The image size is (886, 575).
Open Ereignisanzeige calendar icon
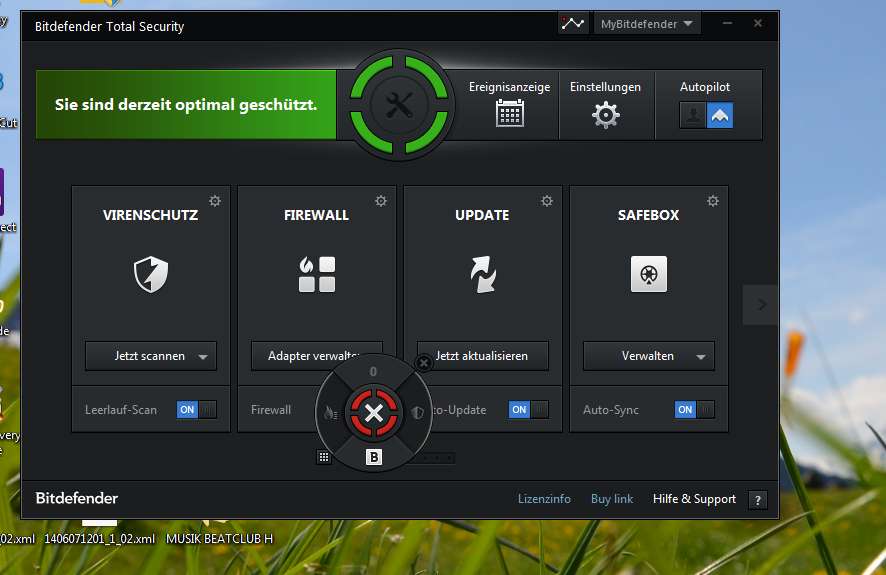click(x=510, y=113)
